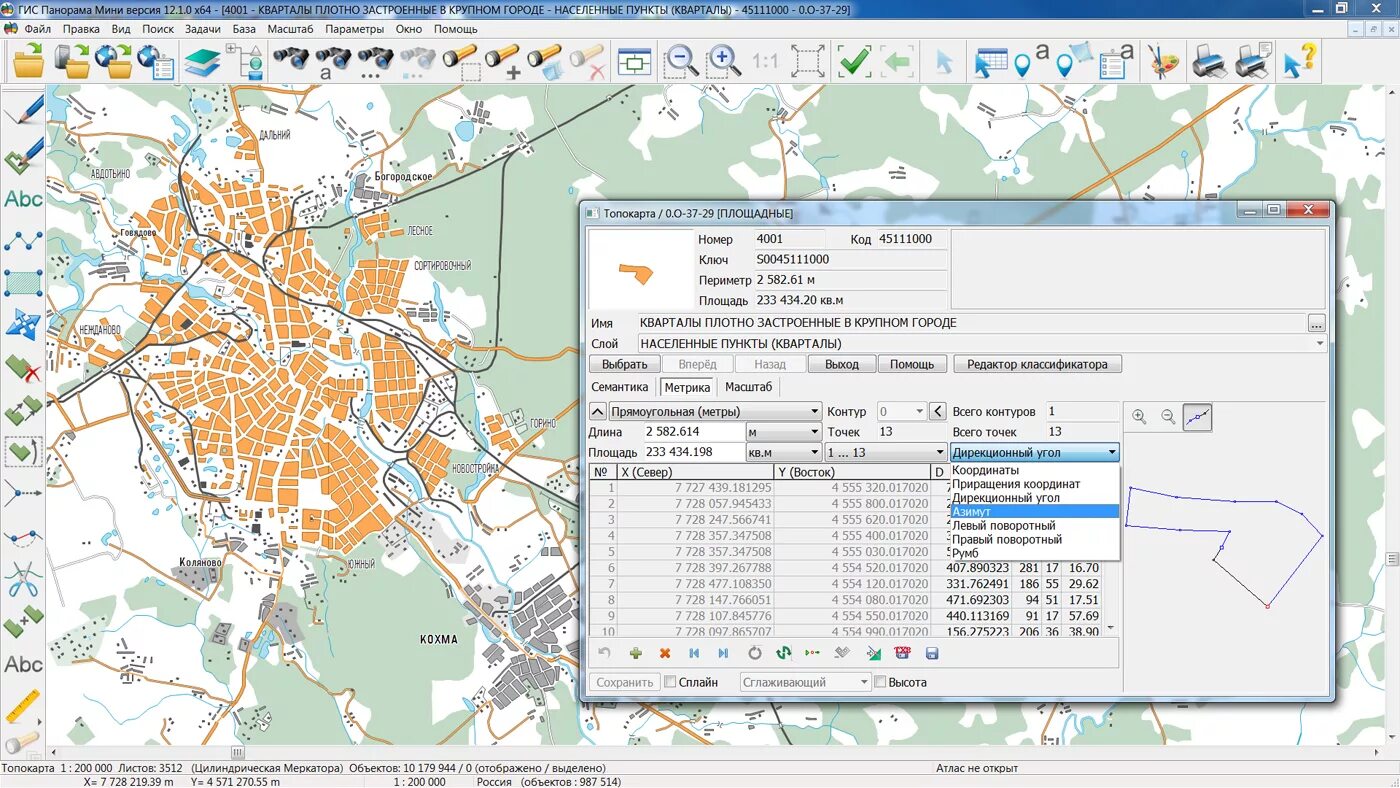Open the Файл menu

coord(38,29)
